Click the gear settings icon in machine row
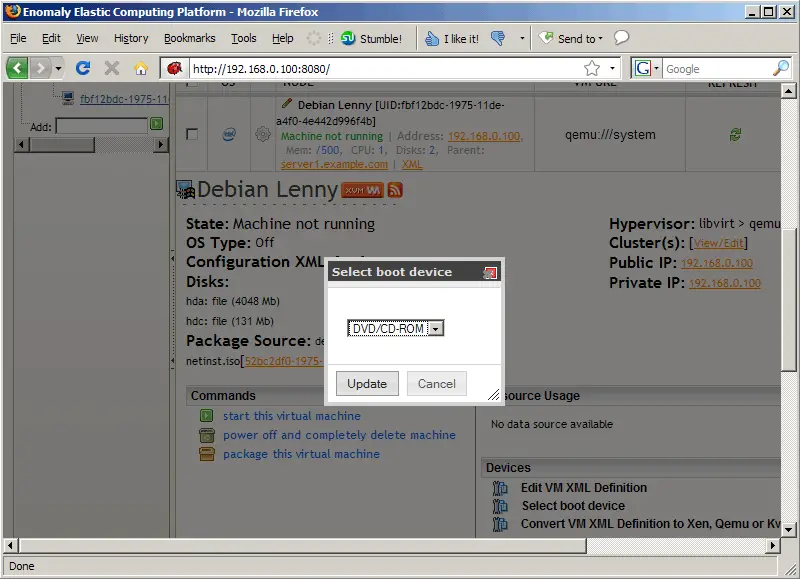Screen dimensions: 800x579 coord(263,134)
